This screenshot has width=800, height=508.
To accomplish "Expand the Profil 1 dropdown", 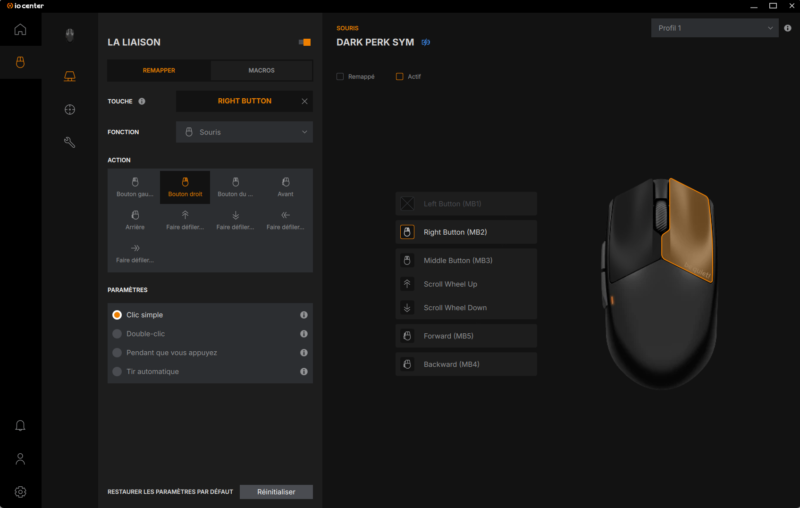I will click(x=713, y=28).
